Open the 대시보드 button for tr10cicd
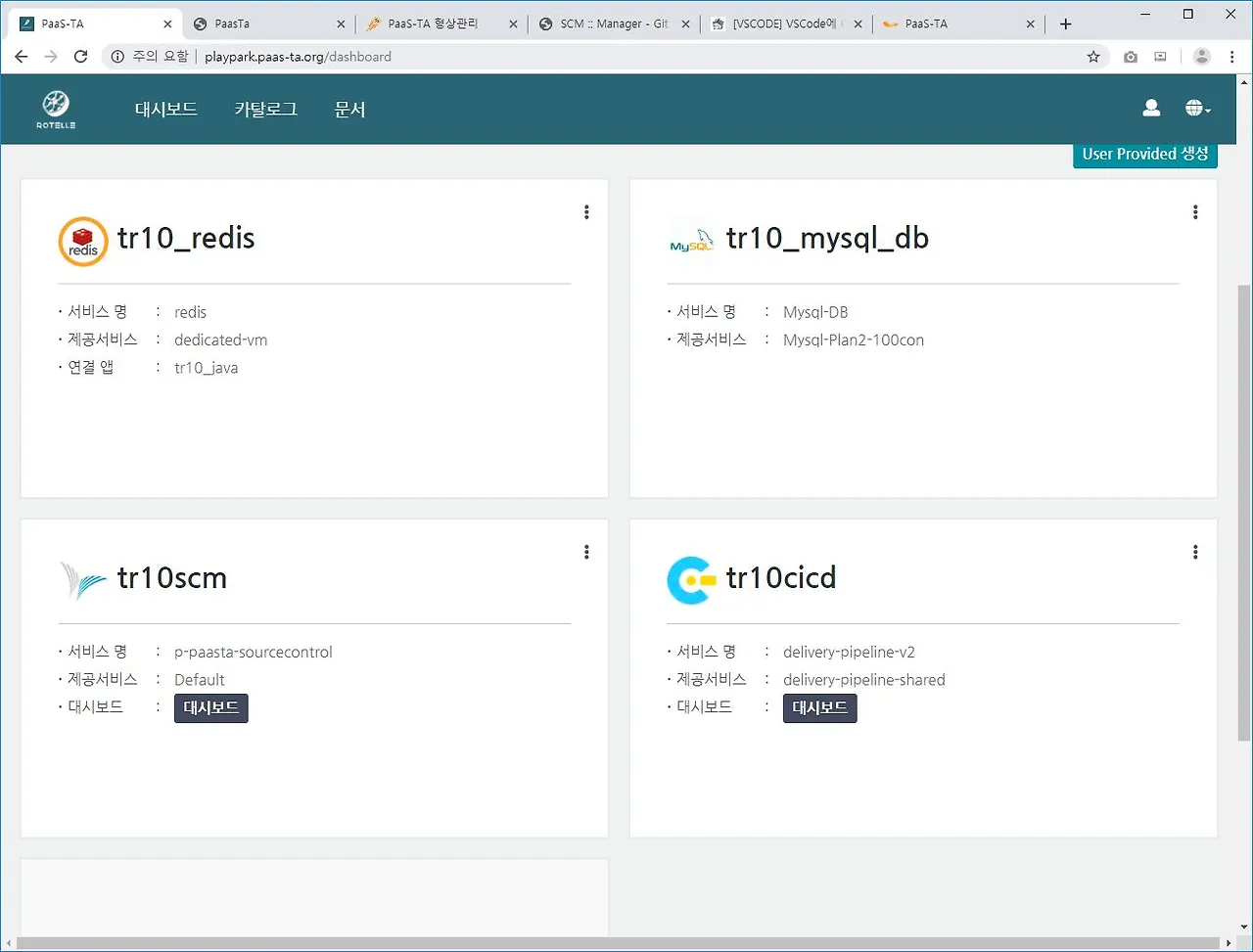The image size is (1253, 952). (820, 708)
